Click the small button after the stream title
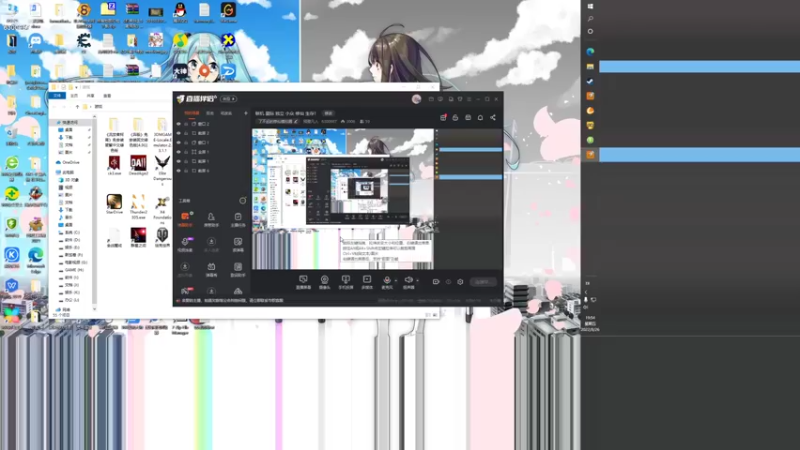Image resolution: width=800 pixels, height=450 pixels. 329,113
